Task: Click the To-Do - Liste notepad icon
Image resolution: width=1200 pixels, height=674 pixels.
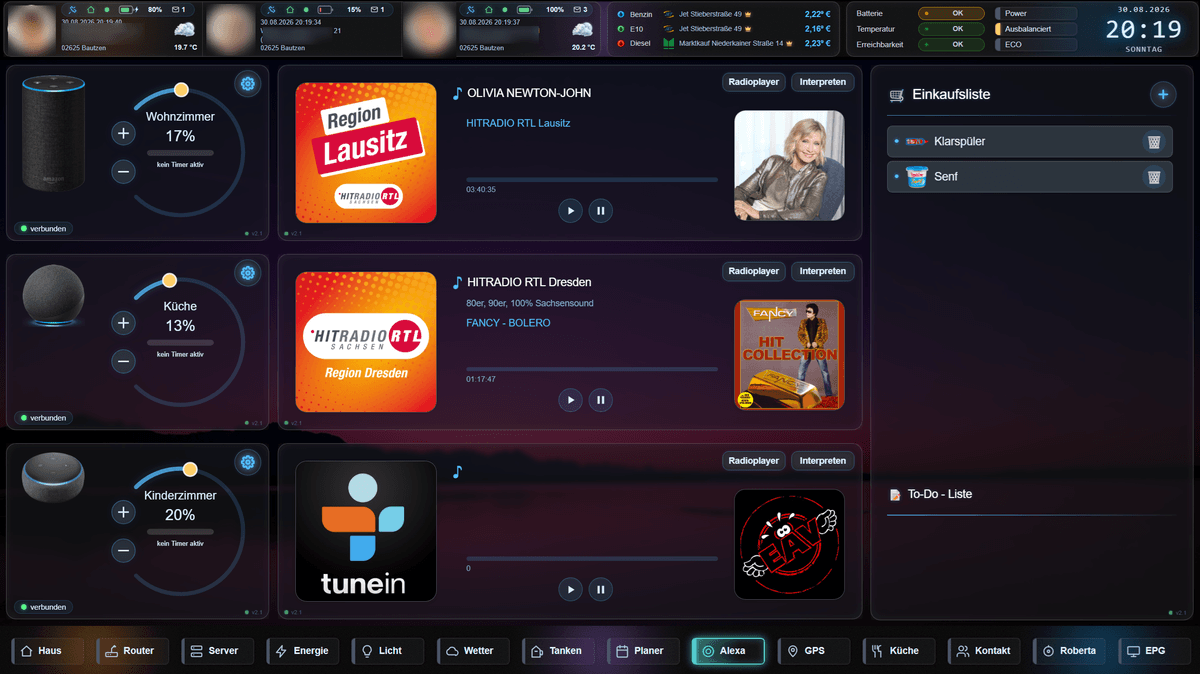Action: [895, 494]
